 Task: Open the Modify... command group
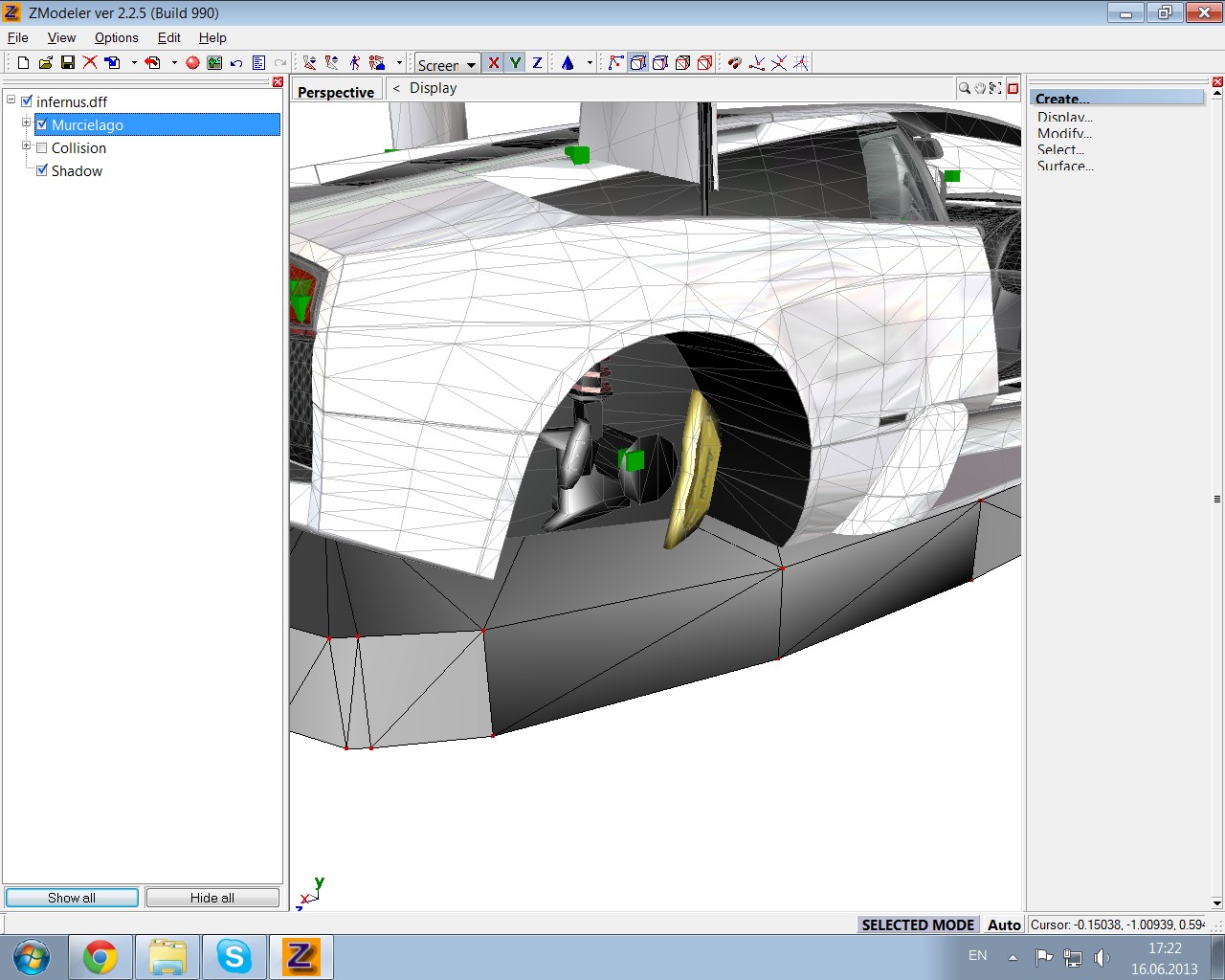click(x=1064, y=133)
